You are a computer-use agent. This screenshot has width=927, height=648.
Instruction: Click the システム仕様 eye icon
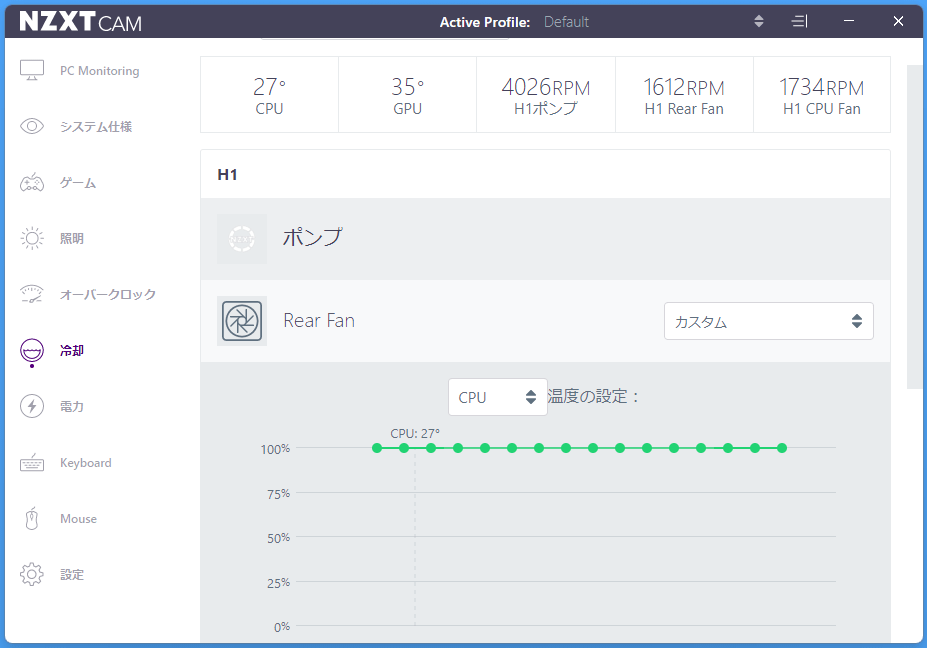32,126
